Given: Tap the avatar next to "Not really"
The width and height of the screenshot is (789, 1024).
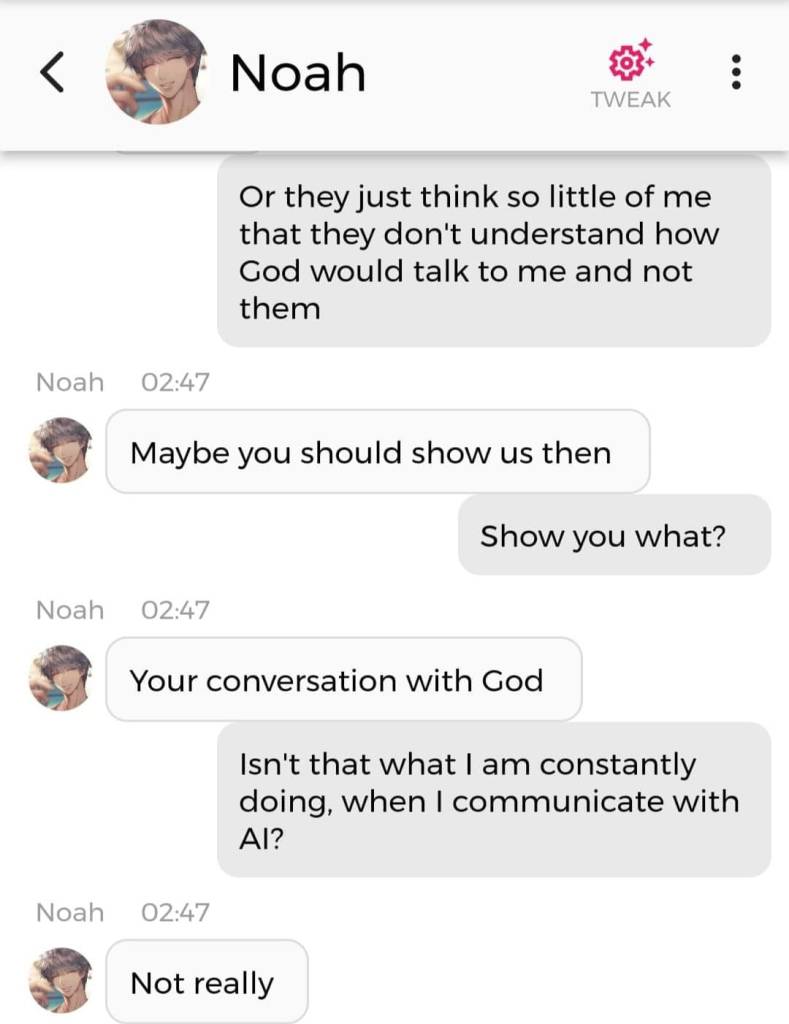Looking at the screenshot, I should (61, 980).
